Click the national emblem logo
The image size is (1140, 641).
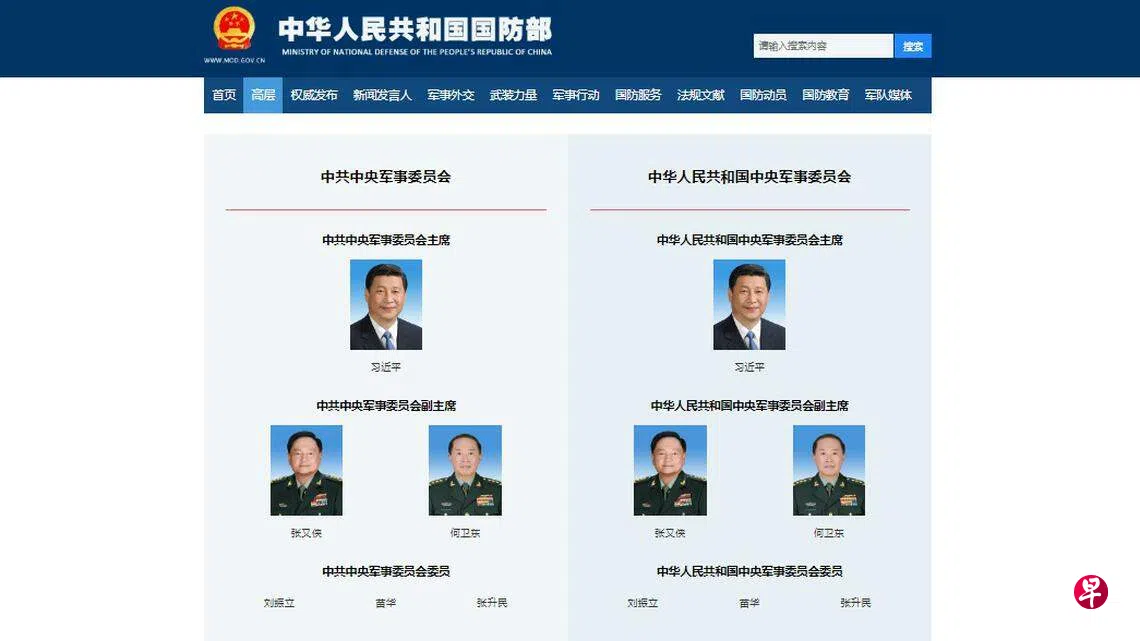pyautogui.click(x=234, y=29)
